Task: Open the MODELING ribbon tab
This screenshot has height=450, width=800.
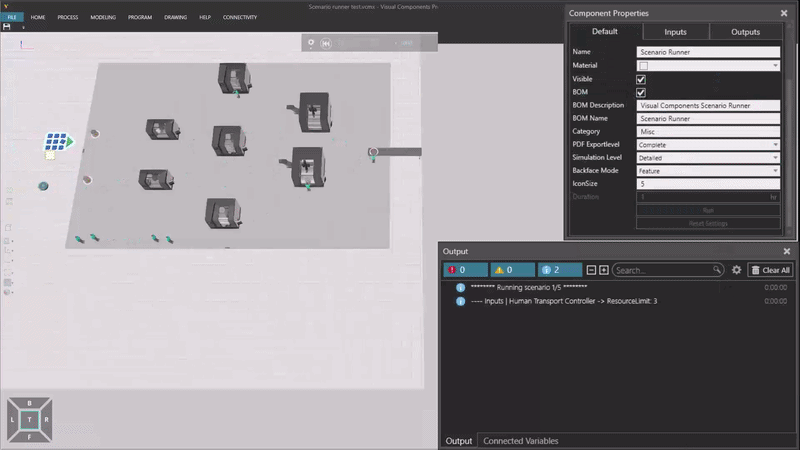Action: tap(103, 17)
